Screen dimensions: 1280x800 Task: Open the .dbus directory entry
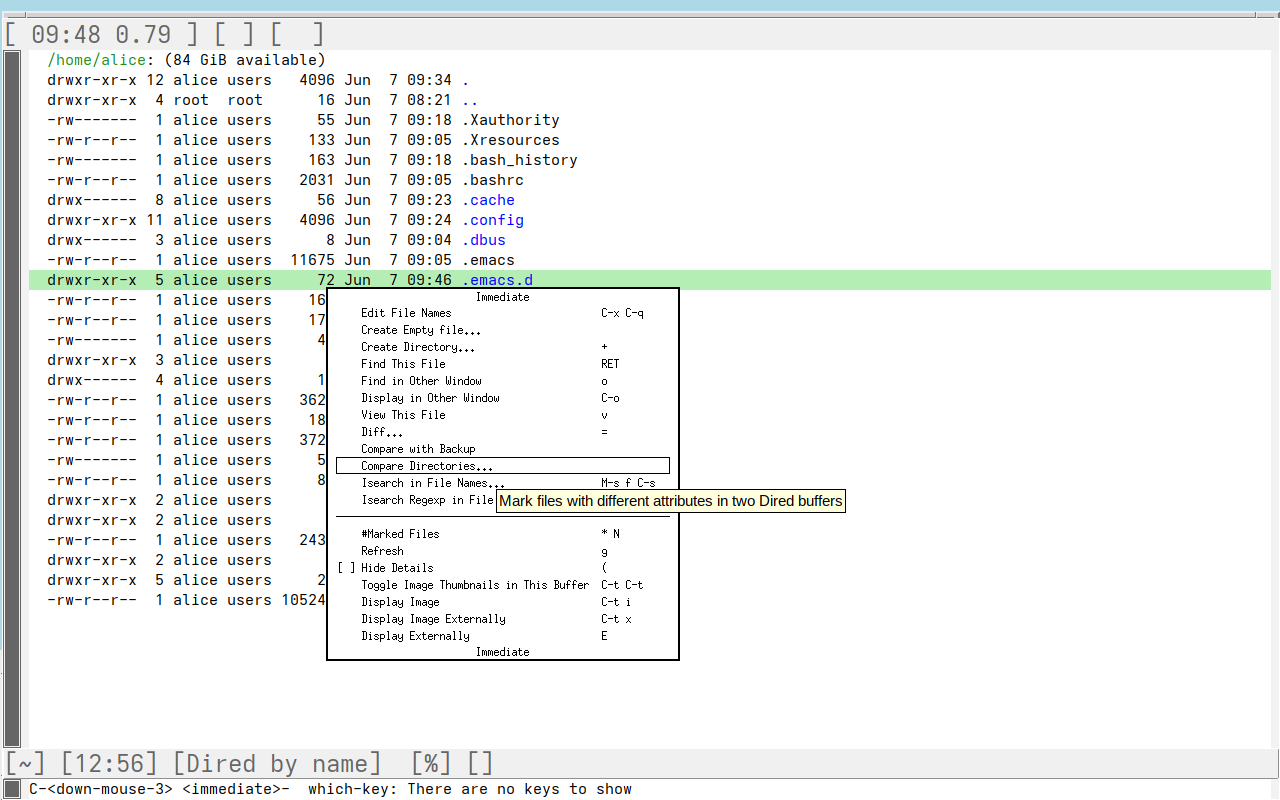(484, 240)
